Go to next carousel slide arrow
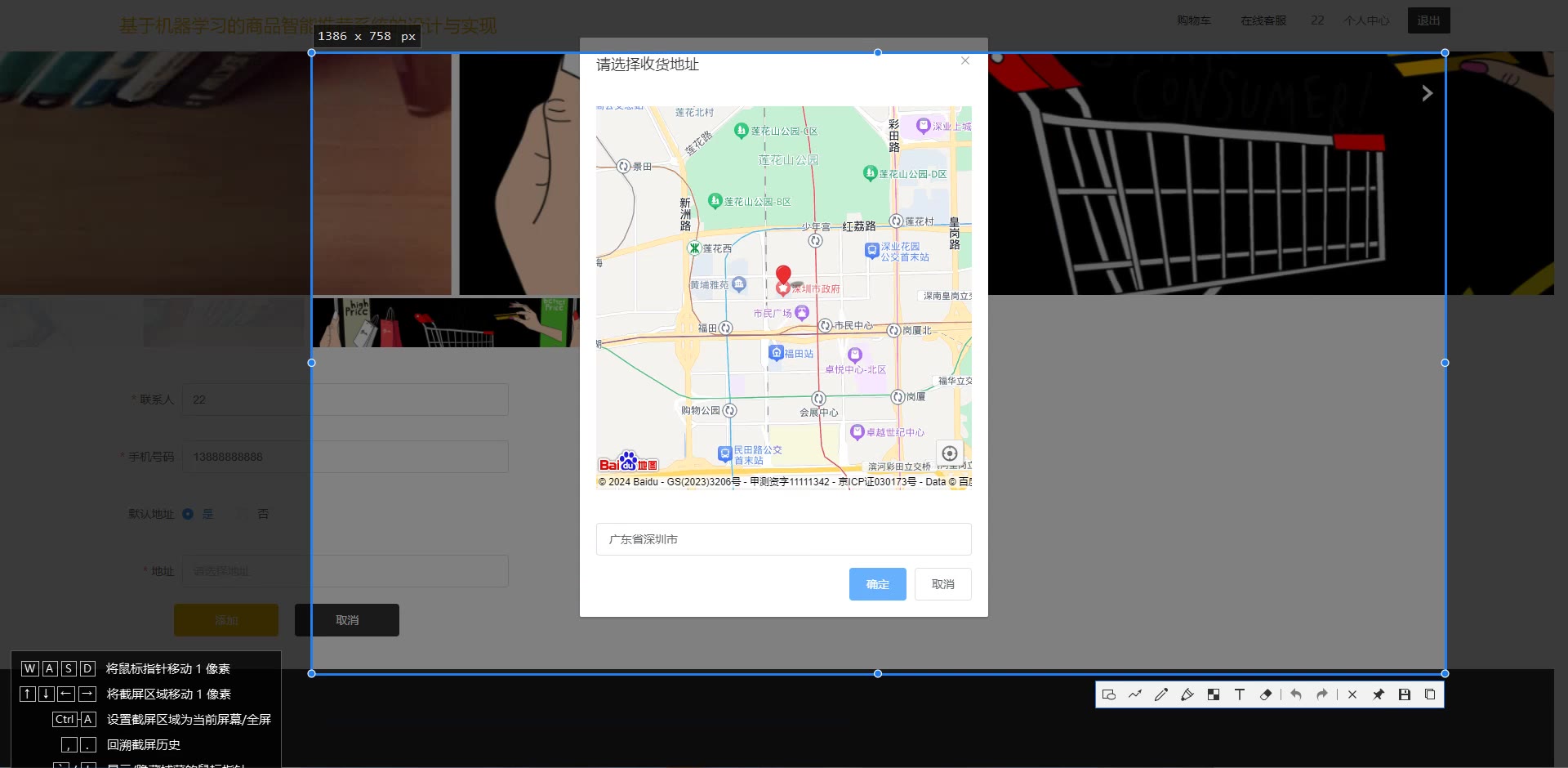This screenshot has height=768, width=1568. (x=1427, y=93)
